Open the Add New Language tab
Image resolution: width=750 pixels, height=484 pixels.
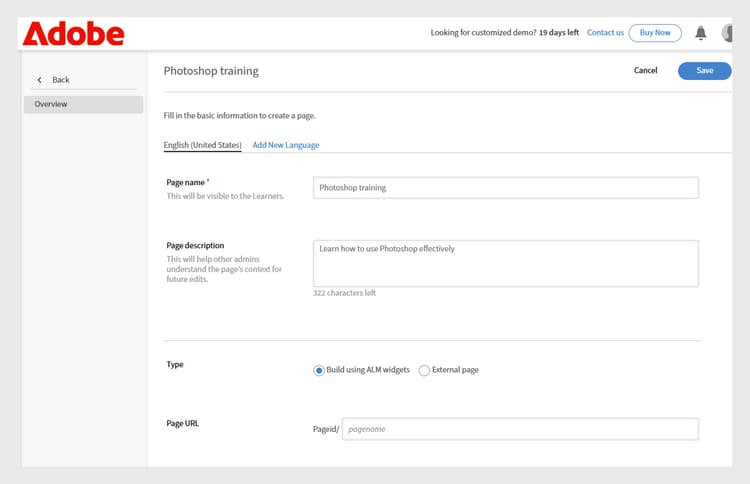point(286,145)
